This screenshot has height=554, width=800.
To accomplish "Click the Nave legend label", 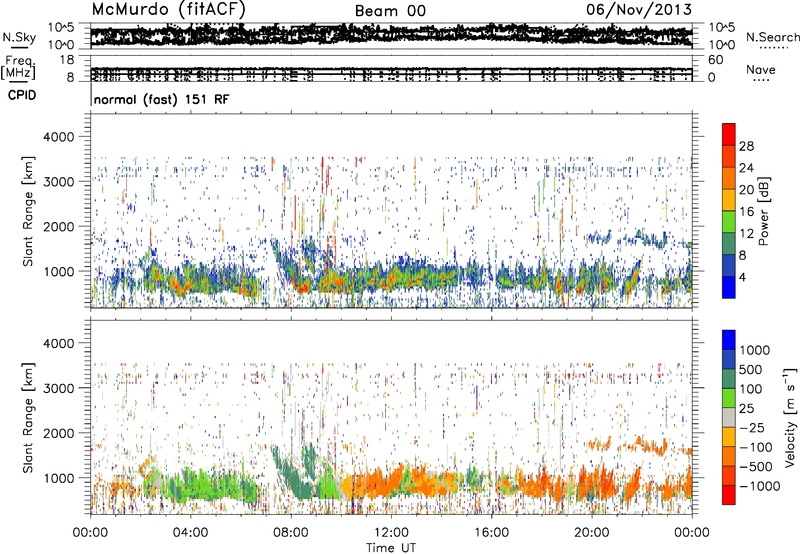I will [761, 69].
